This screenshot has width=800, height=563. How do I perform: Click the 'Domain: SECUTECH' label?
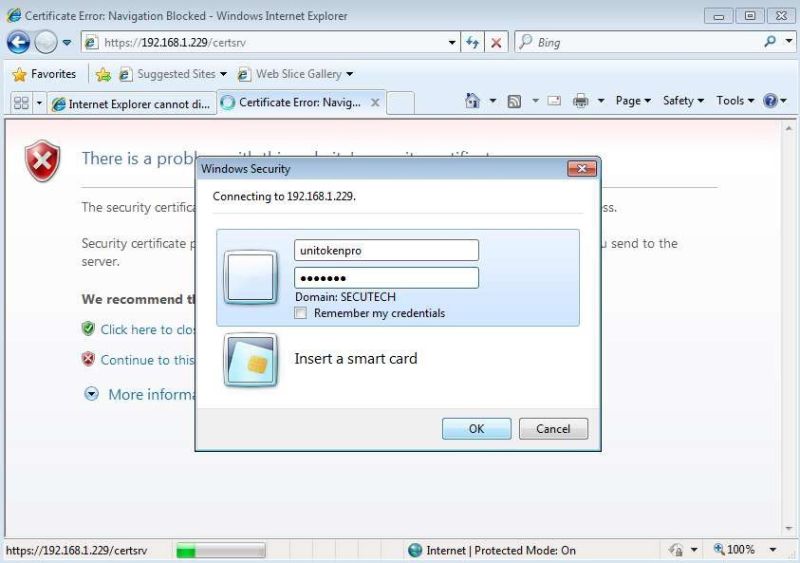click(x=345, y=297)
